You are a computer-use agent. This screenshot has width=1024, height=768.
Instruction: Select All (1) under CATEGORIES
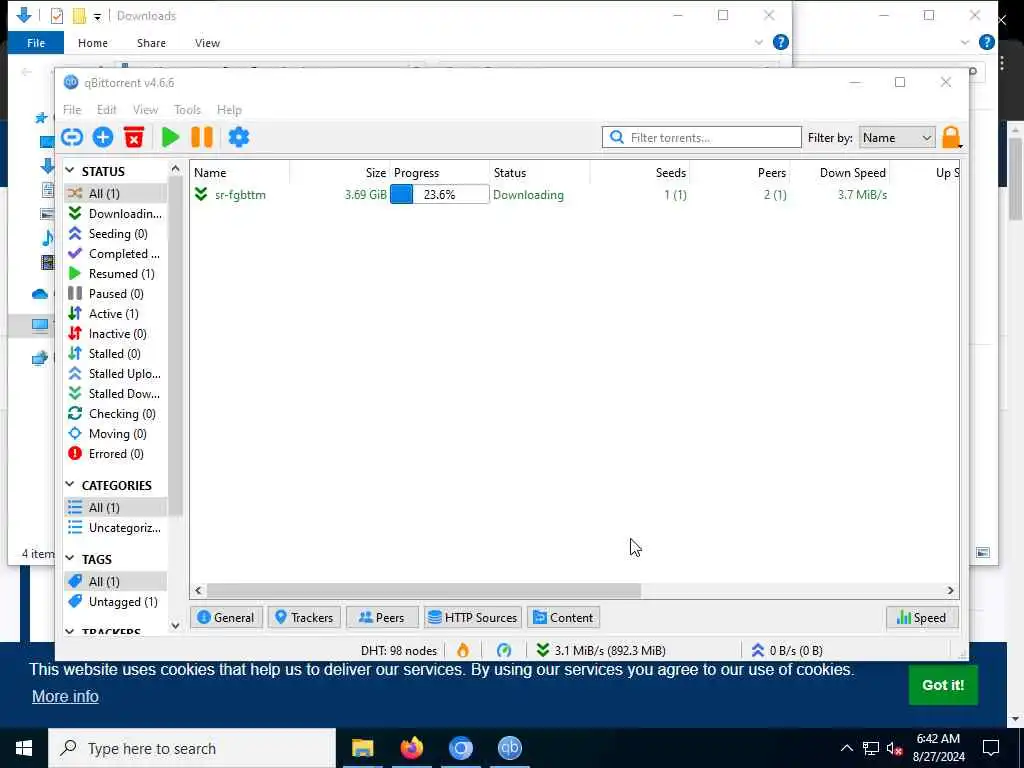[x=116, y=507]
